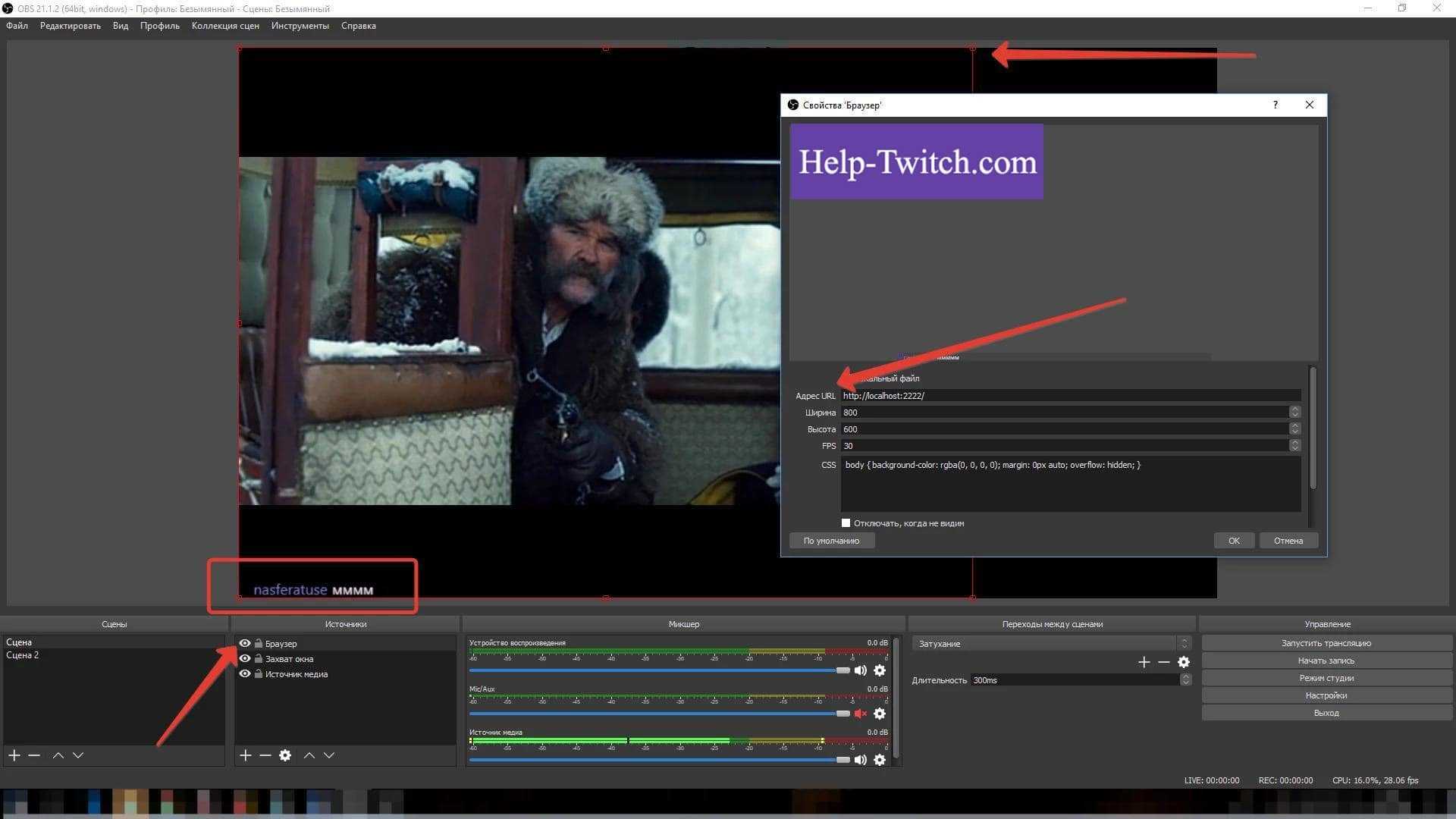1456x819 pixels.
Task: Open transition properties gear icon
Action: pyautogui.click(x=1184, y=662)
